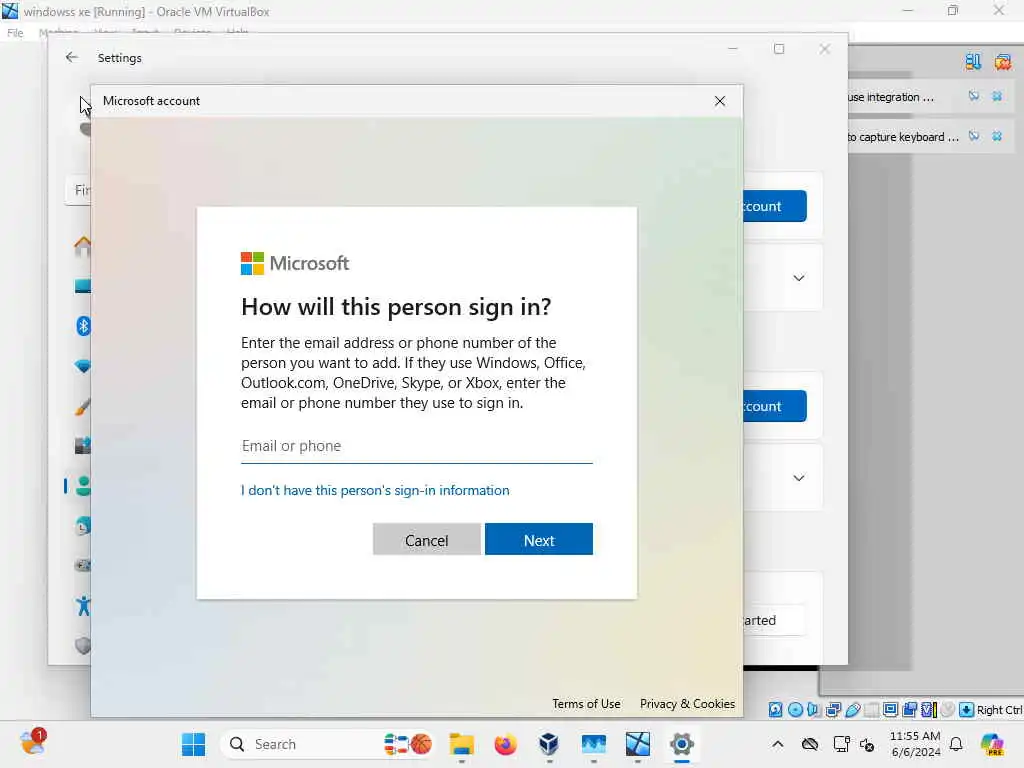
Task: Open the notification bell in the tray
Action: pos(956,744)
